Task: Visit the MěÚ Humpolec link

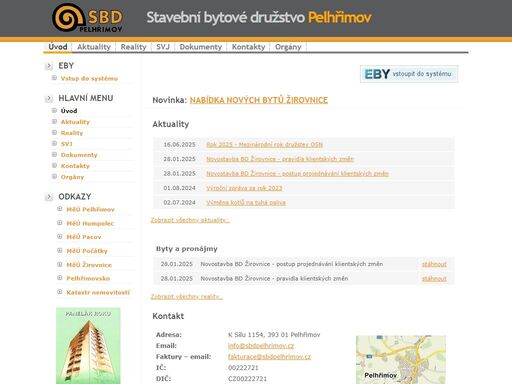Action: pyautogui.click(x=90, y=223)
